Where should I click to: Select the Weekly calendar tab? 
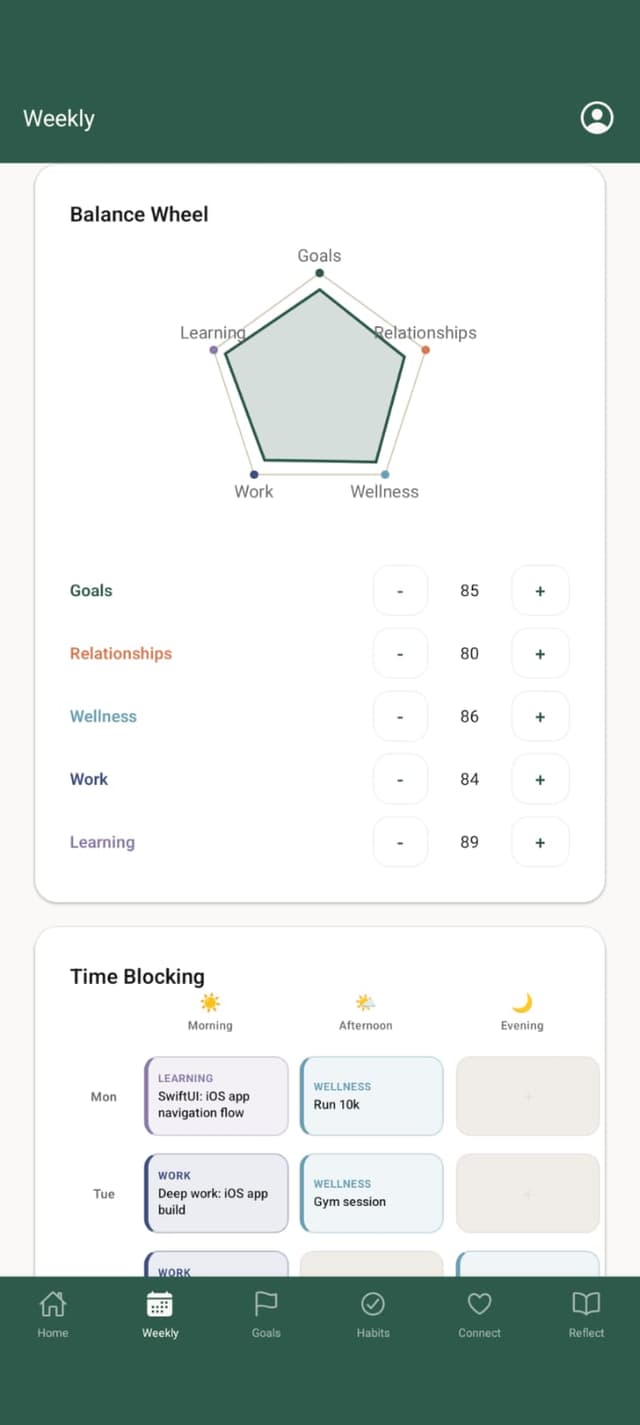tap(160, 1313)
